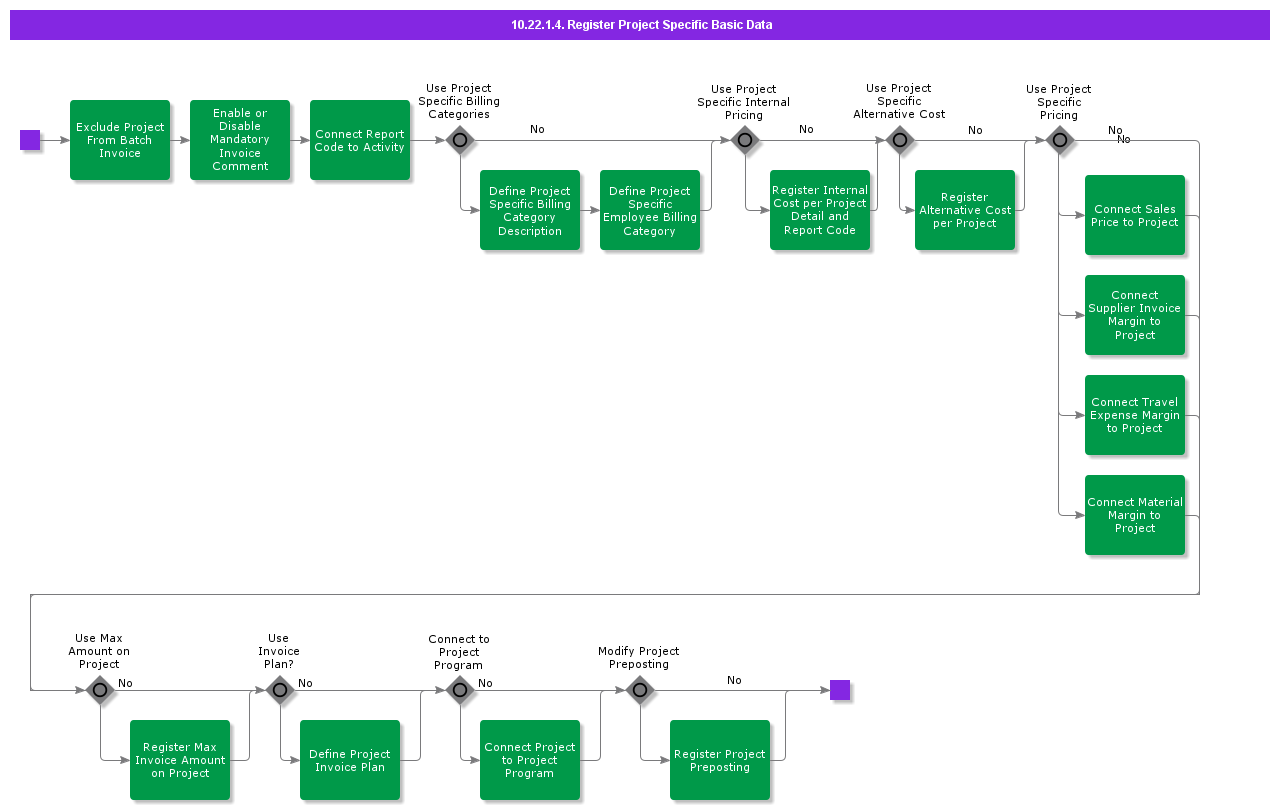Click the Connect to Project Program decision node

[x=459, y=690]
